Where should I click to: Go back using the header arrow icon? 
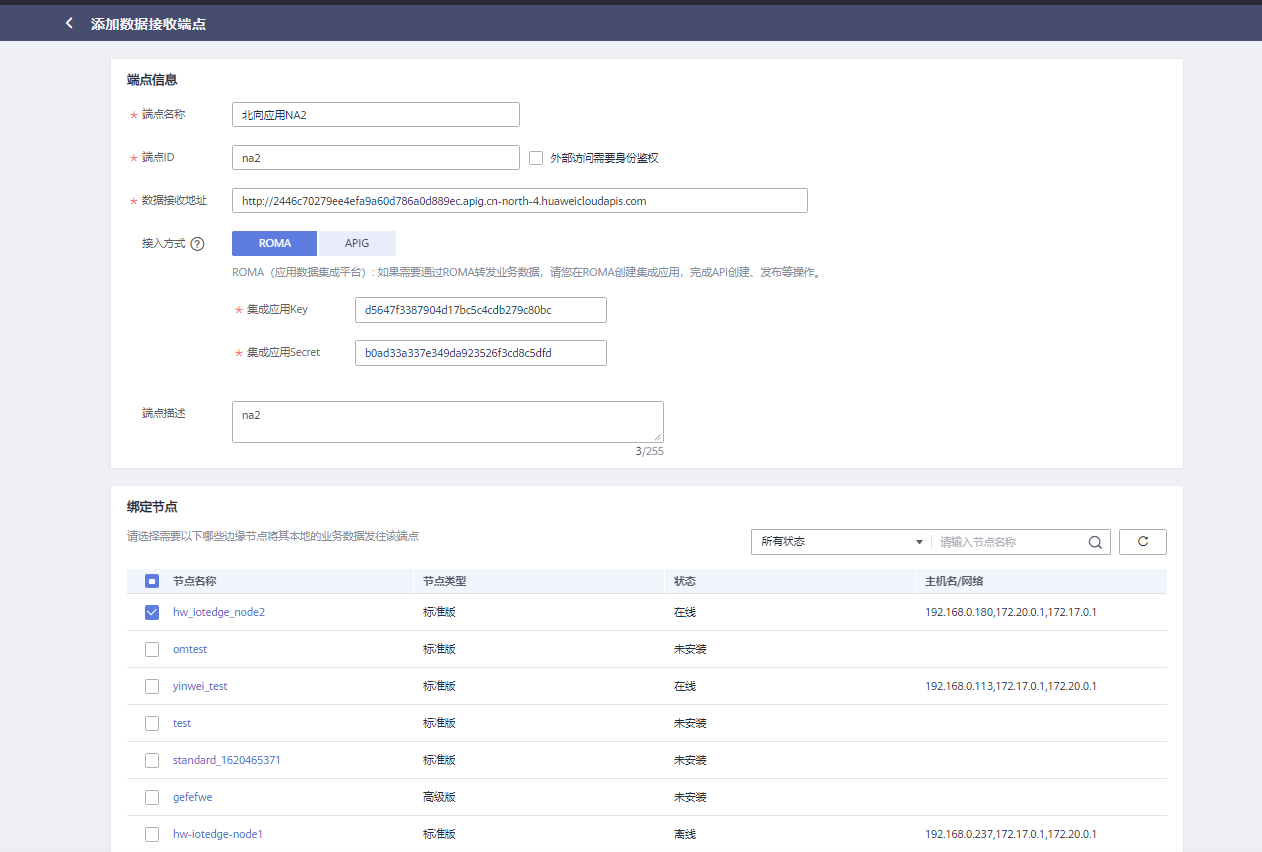pos(69,23)
